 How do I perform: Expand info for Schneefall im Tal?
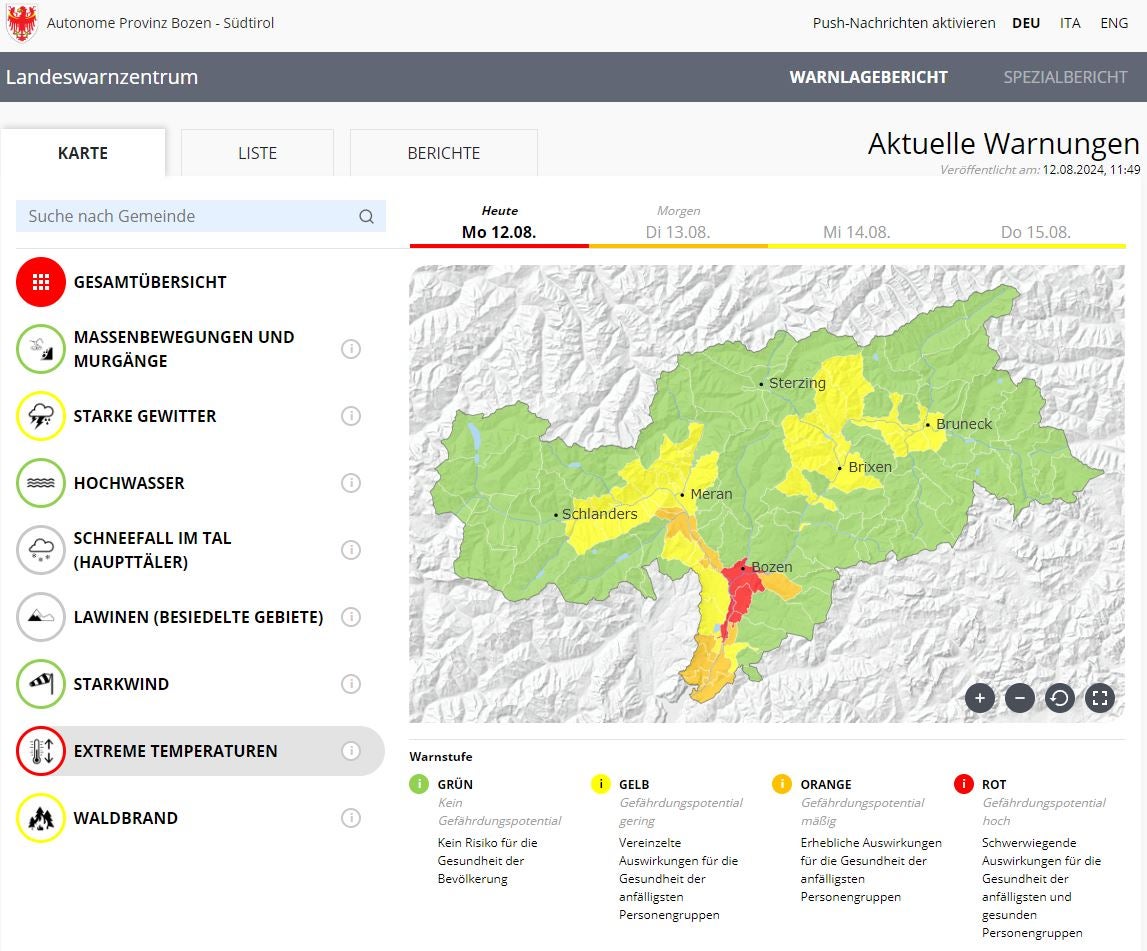tap(351, 550)
